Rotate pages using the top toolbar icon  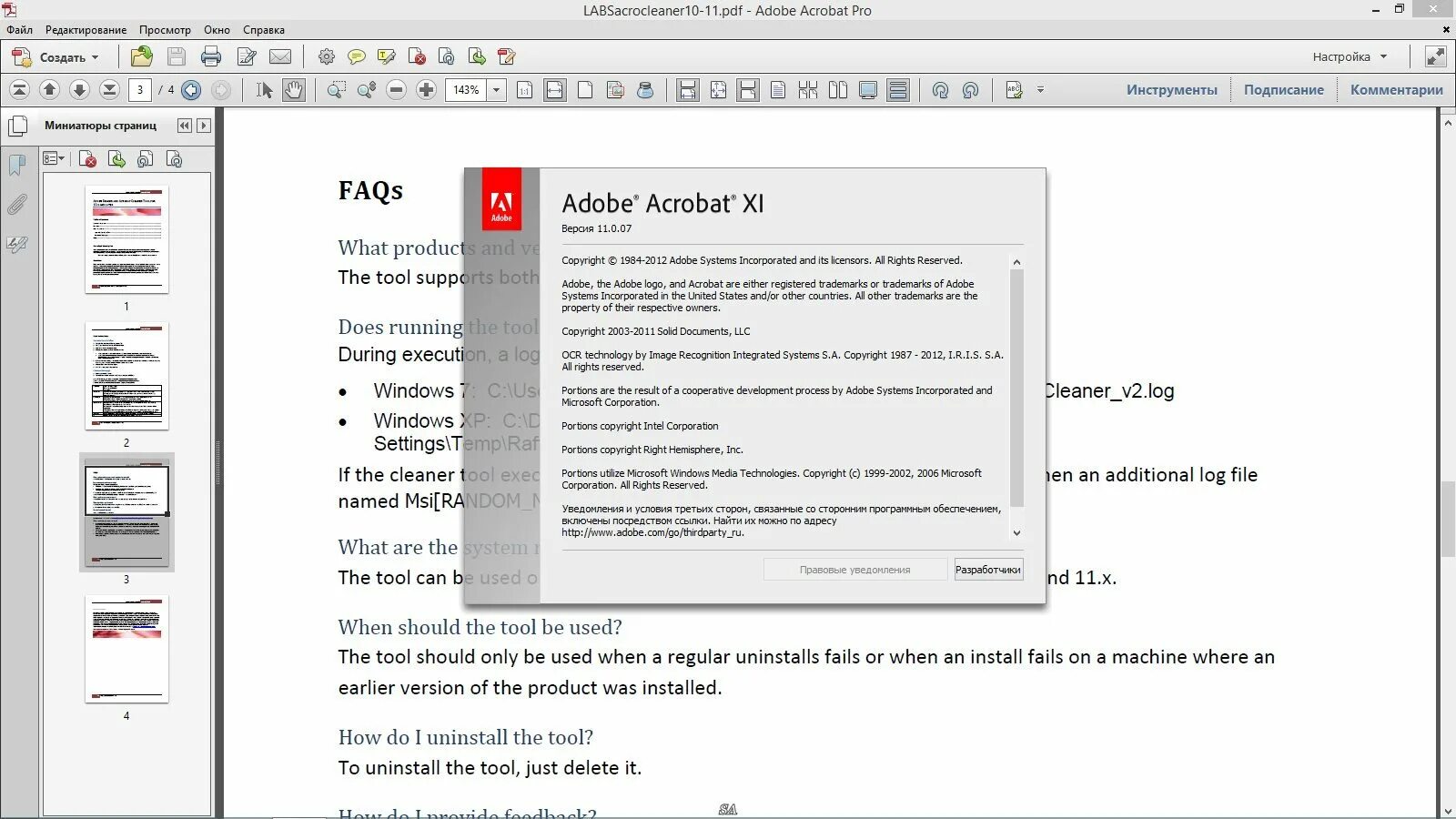point(447,56)
